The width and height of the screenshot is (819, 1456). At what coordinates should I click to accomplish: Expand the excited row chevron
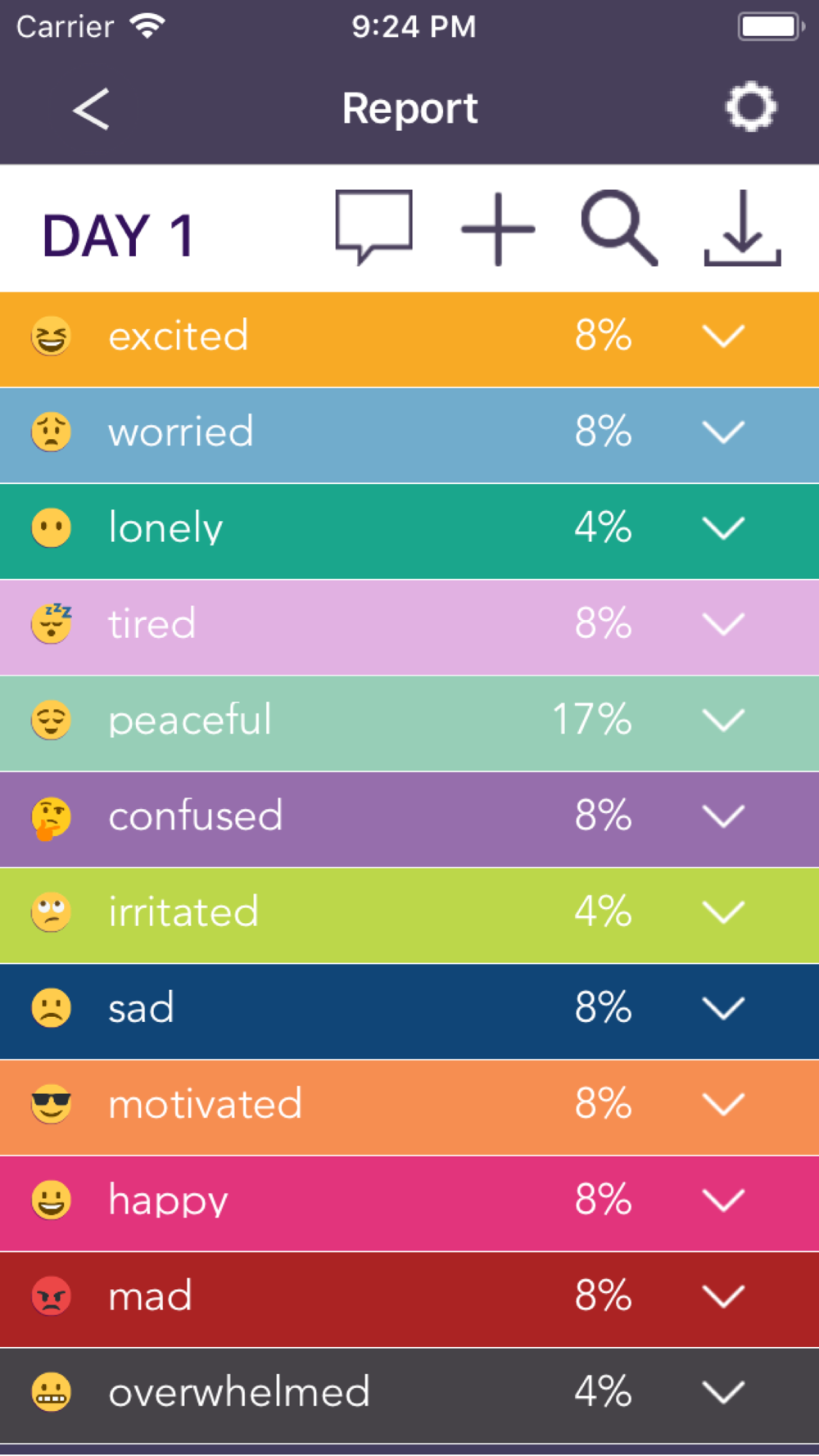click(x=723, y=337)
